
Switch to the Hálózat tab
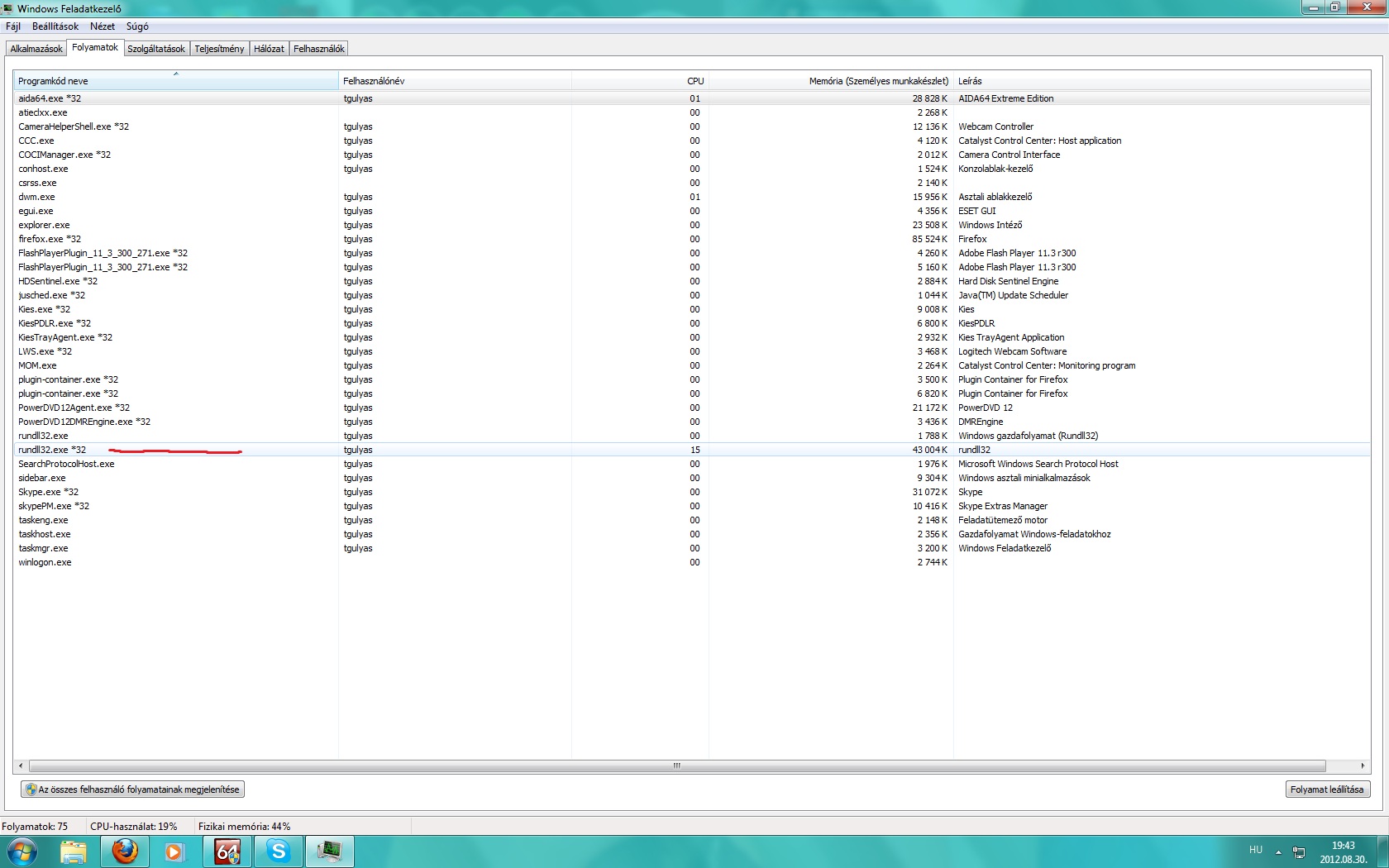click(x=269, y=49)
